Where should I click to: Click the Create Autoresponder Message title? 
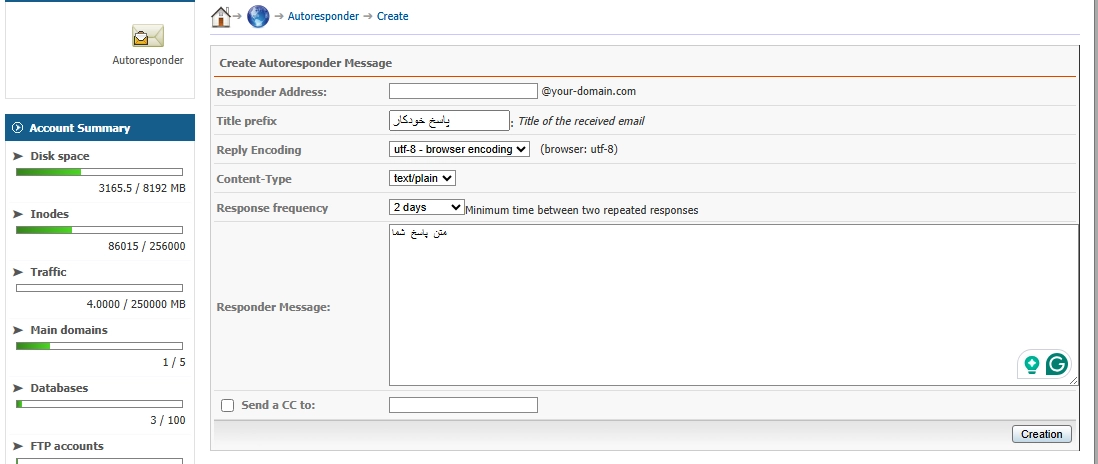click(305, 63)
